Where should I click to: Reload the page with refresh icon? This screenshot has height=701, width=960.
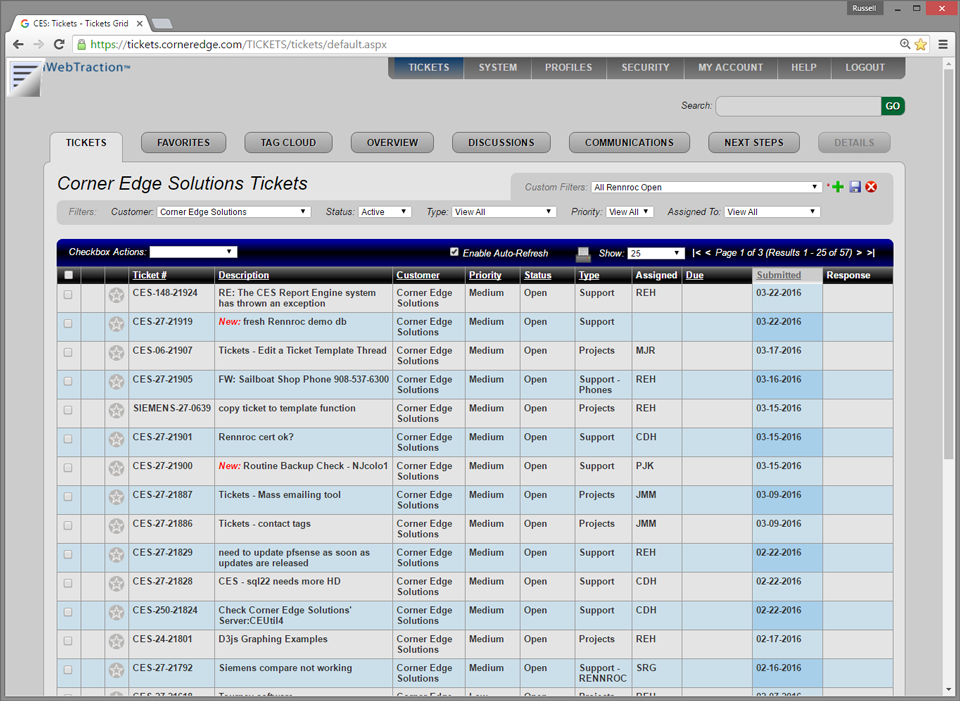[x=59, y=44]
